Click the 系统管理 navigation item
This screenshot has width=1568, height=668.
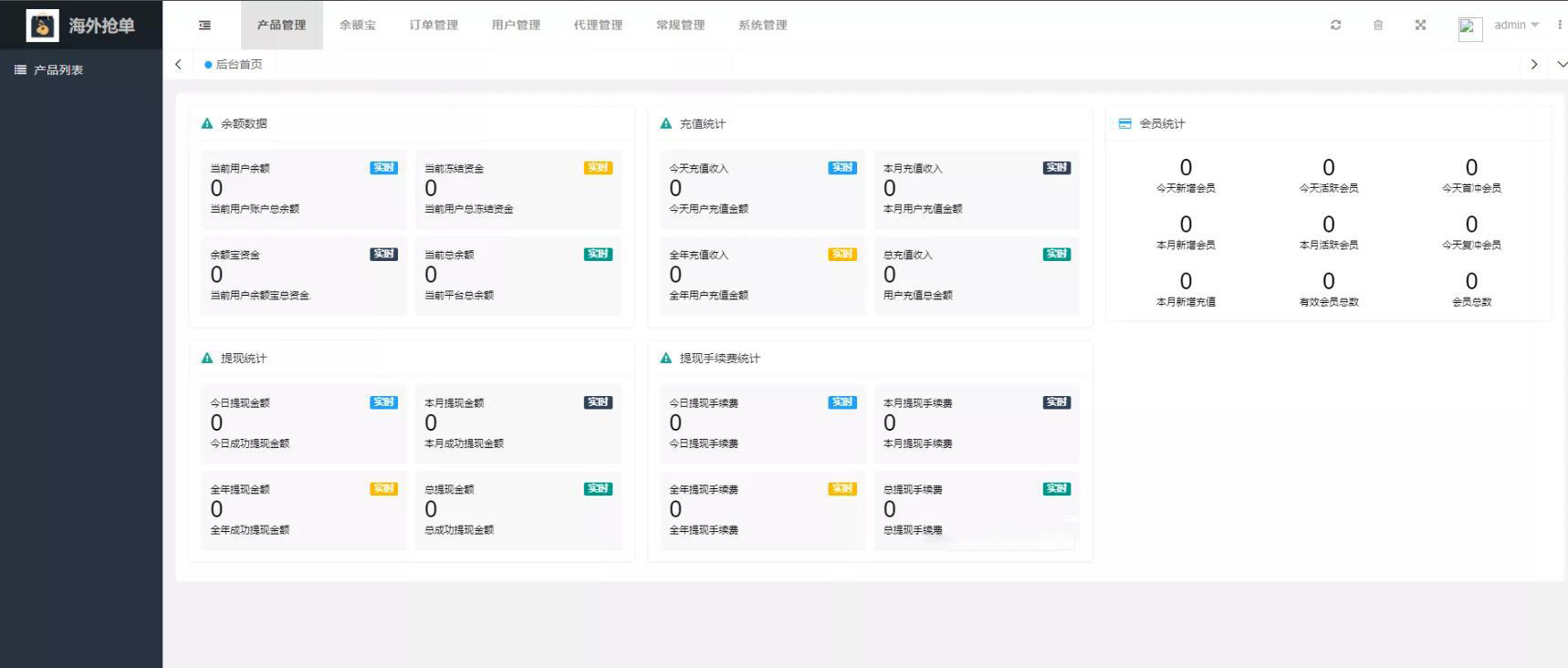[762, 26]
